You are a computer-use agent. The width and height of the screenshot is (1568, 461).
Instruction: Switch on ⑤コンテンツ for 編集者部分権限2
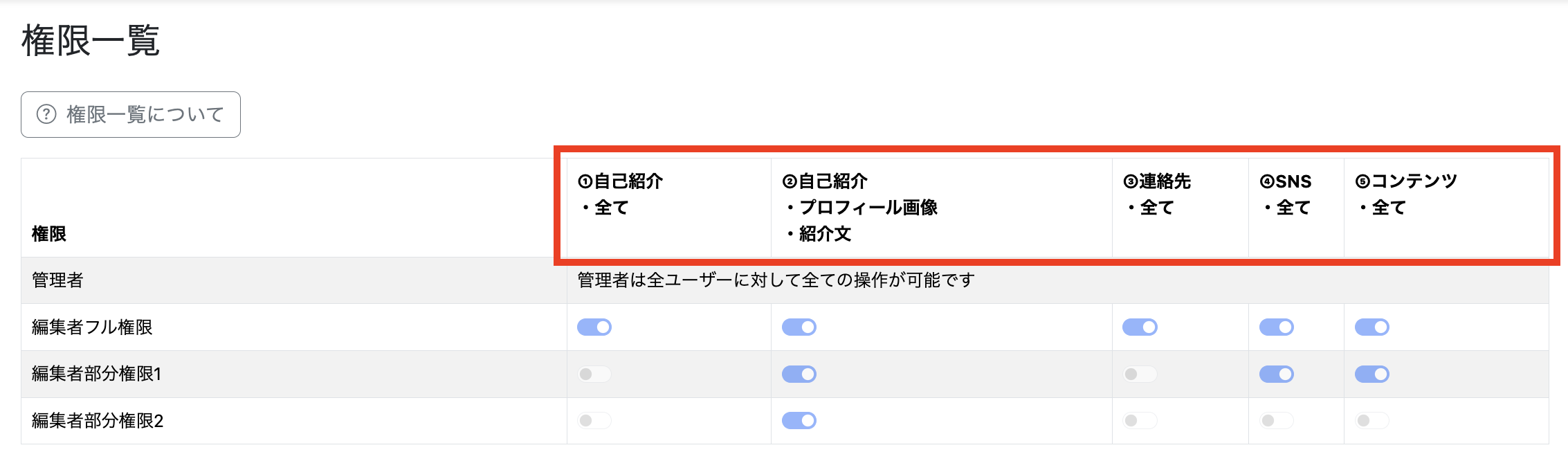pos(1372,421)
